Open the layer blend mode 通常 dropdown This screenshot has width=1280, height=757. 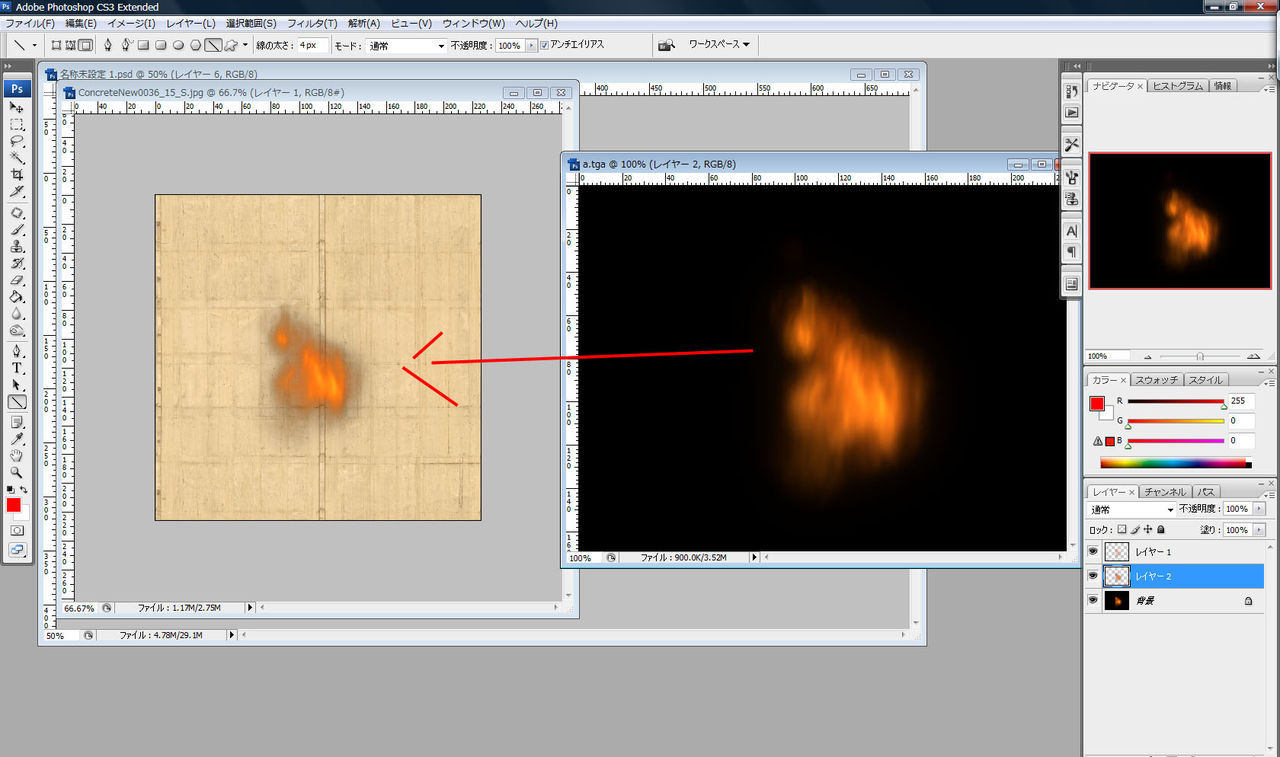[1132, 510]
